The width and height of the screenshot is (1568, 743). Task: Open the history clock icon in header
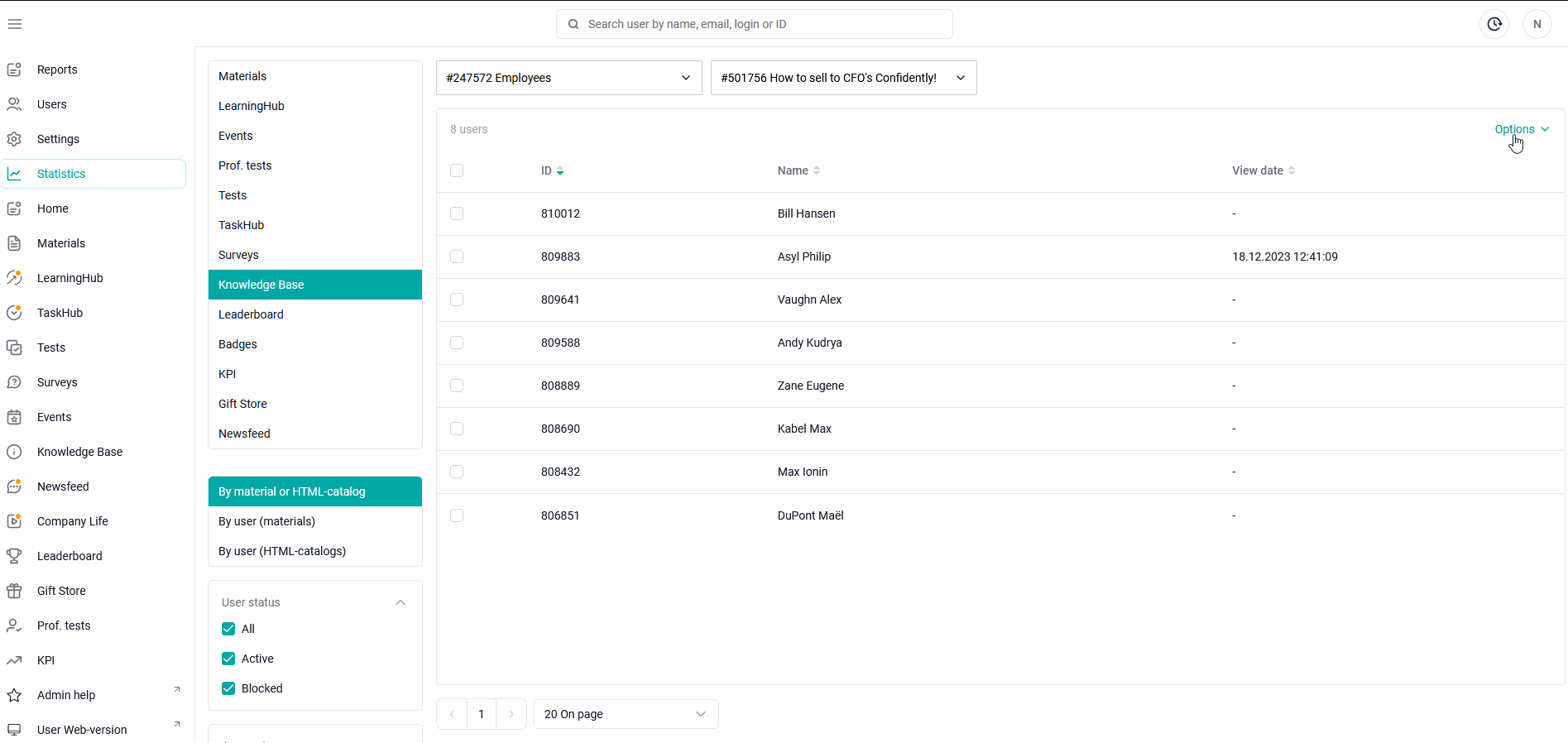point(1494,24)
